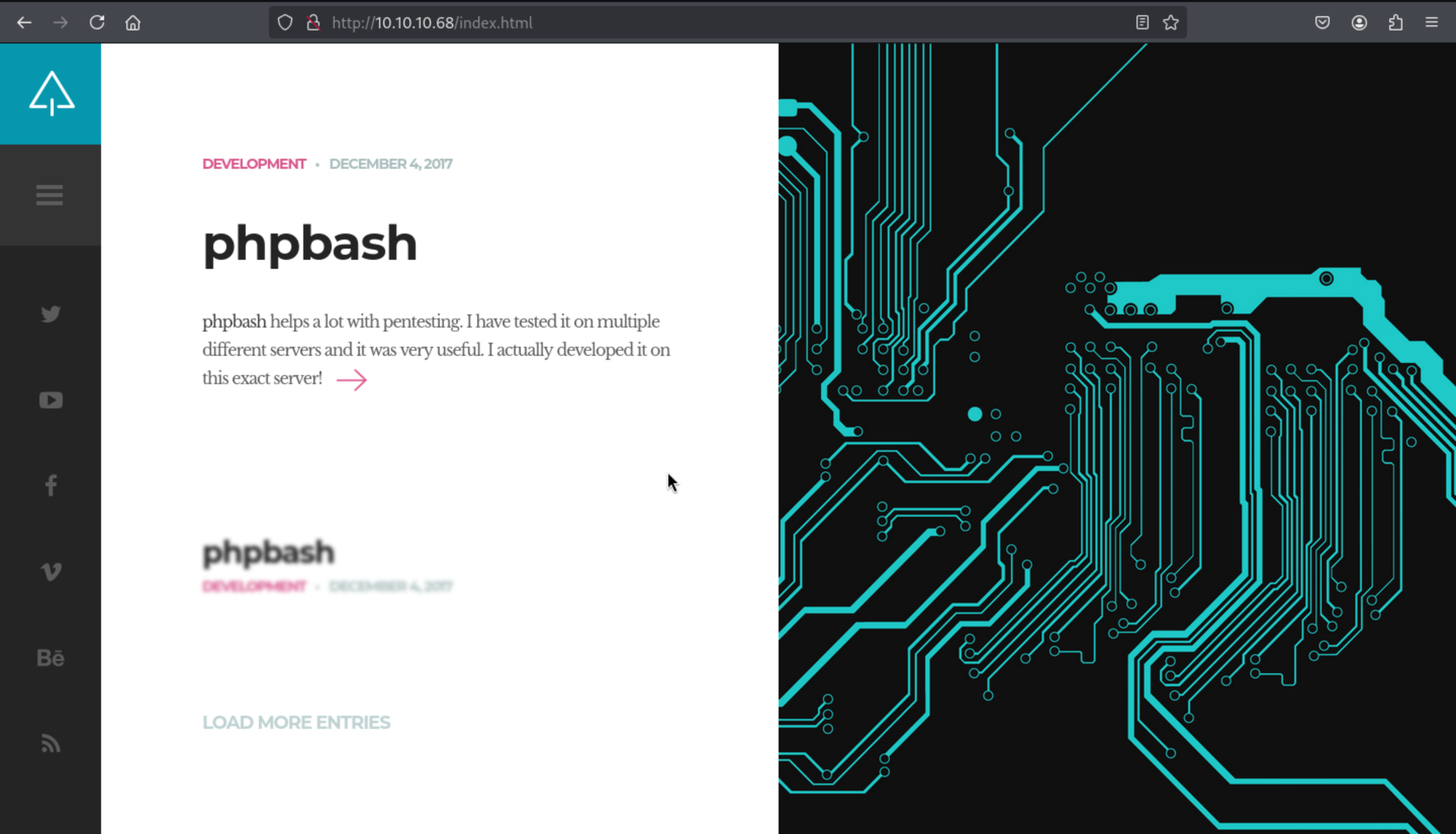
Task: Toggle reader view in address bar
Action: [x=1142, y=23]
